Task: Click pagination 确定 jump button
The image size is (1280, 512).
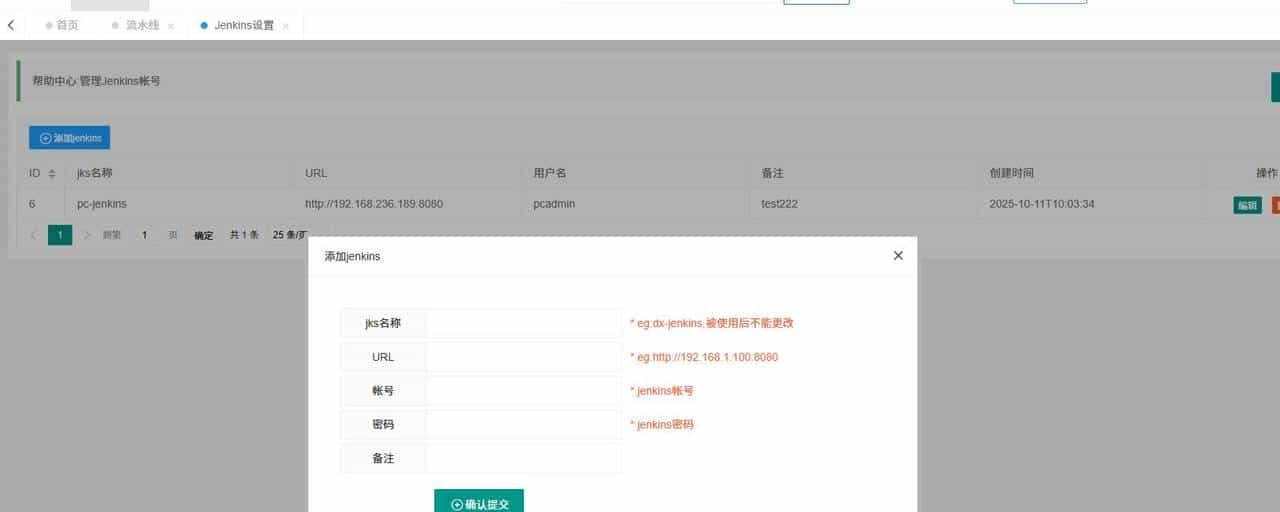Action: pos(203,235)
